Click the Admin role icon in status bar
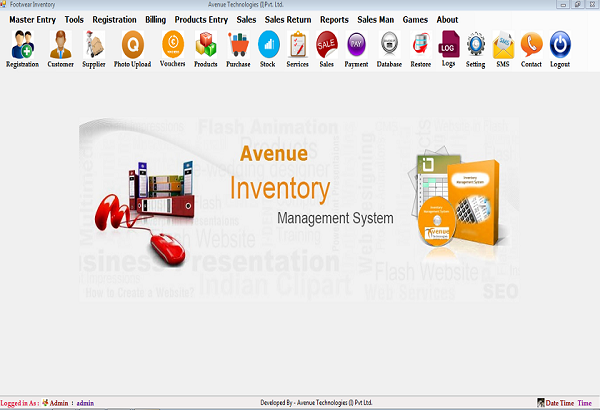Image resolution: width=600 pixels, height=410 pixels. tap(46, 402)
